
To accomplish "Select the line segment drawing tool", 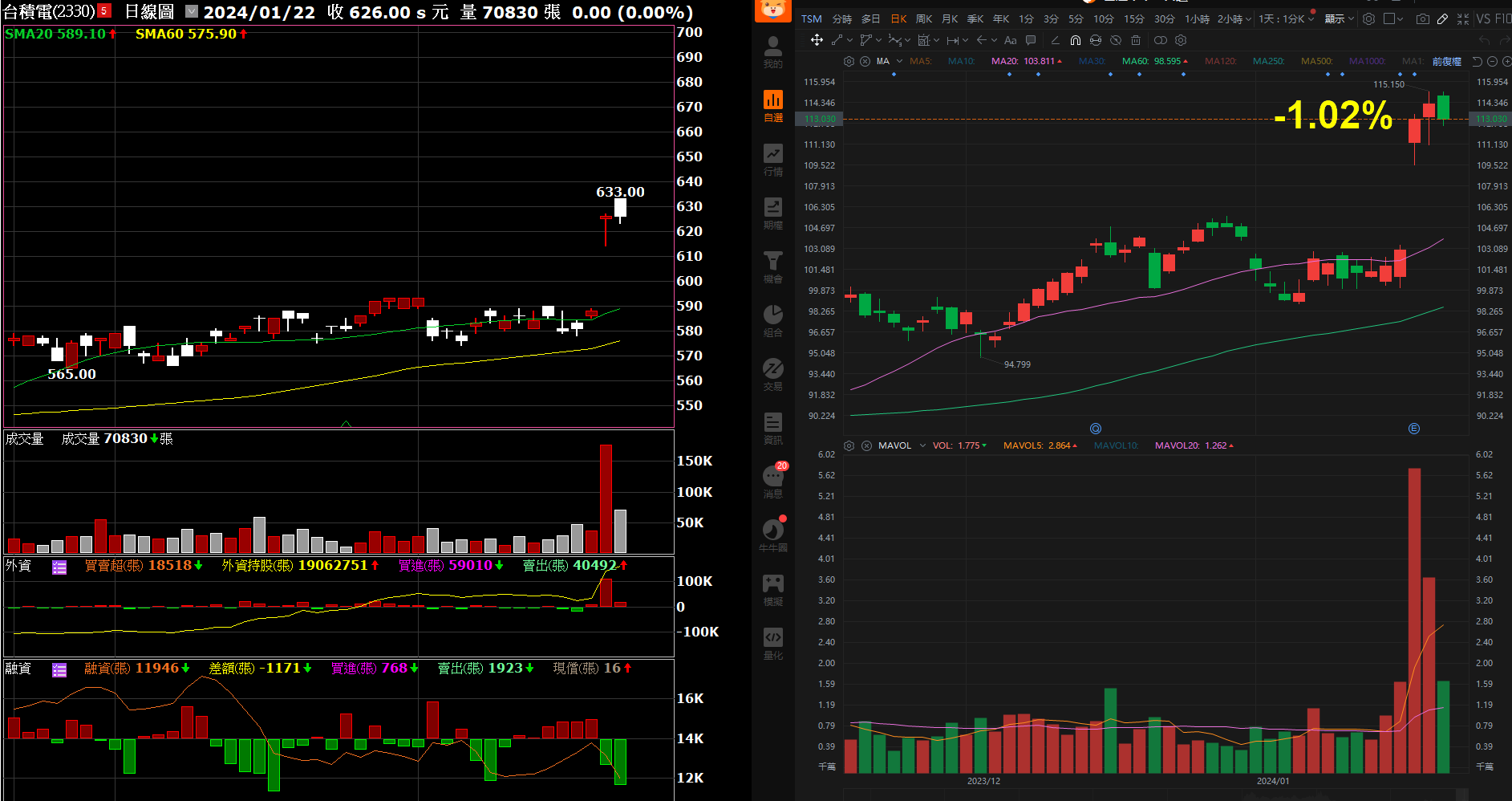I will (x=837, y=40).
